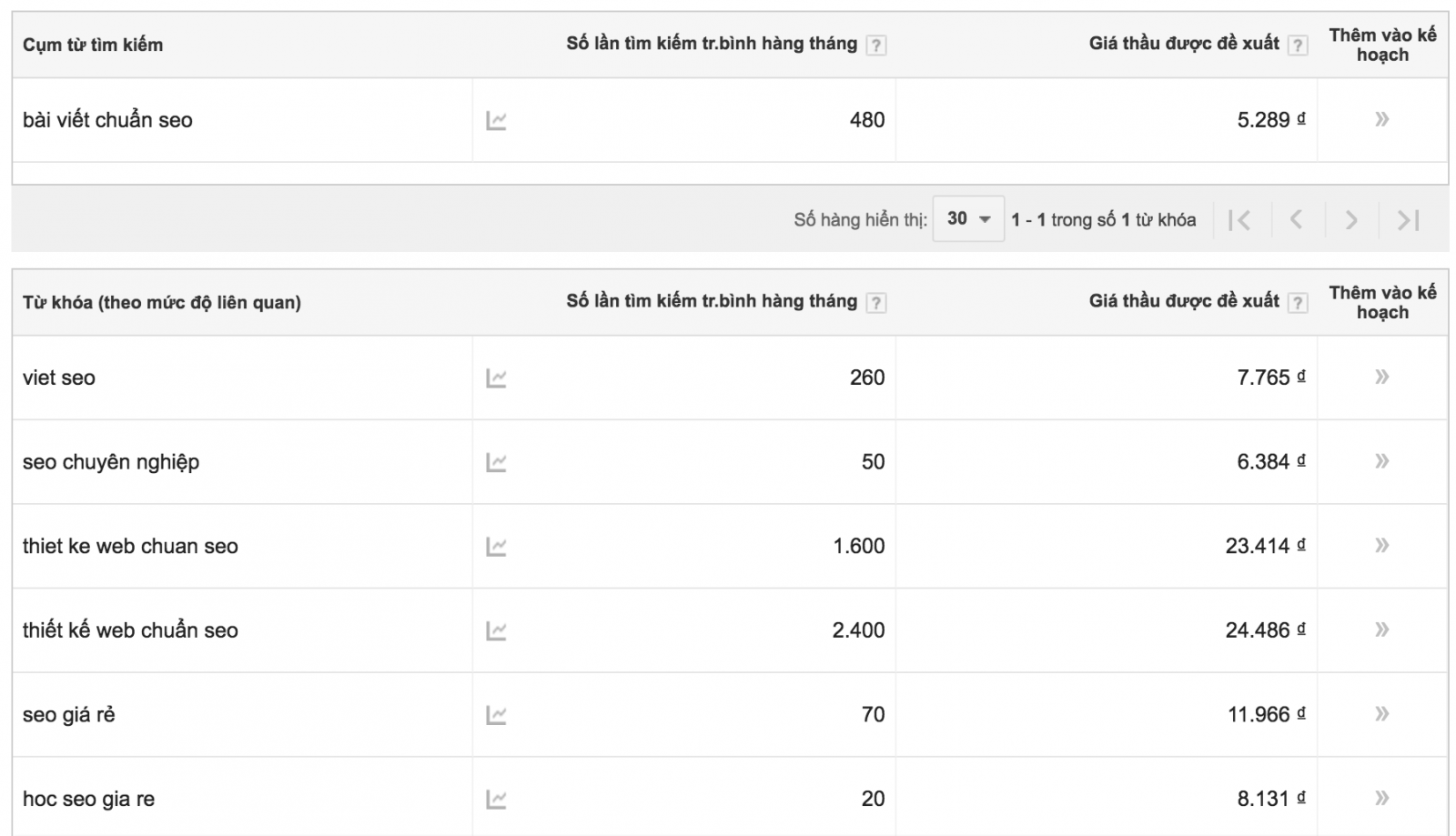Open help for suggested bid in keyword table
The height and width of the screenshot is (836, 1456).
(x=1298, y=302)
